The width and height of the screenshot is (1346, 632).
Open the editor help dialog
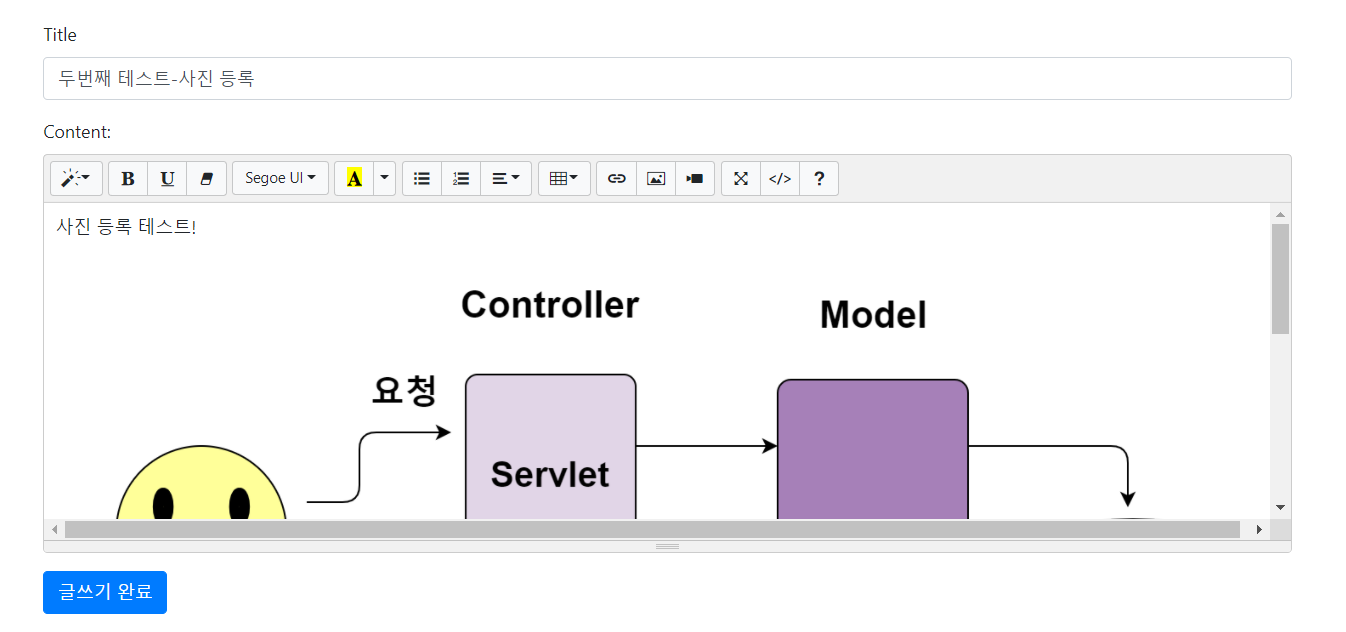coord(819,179)
